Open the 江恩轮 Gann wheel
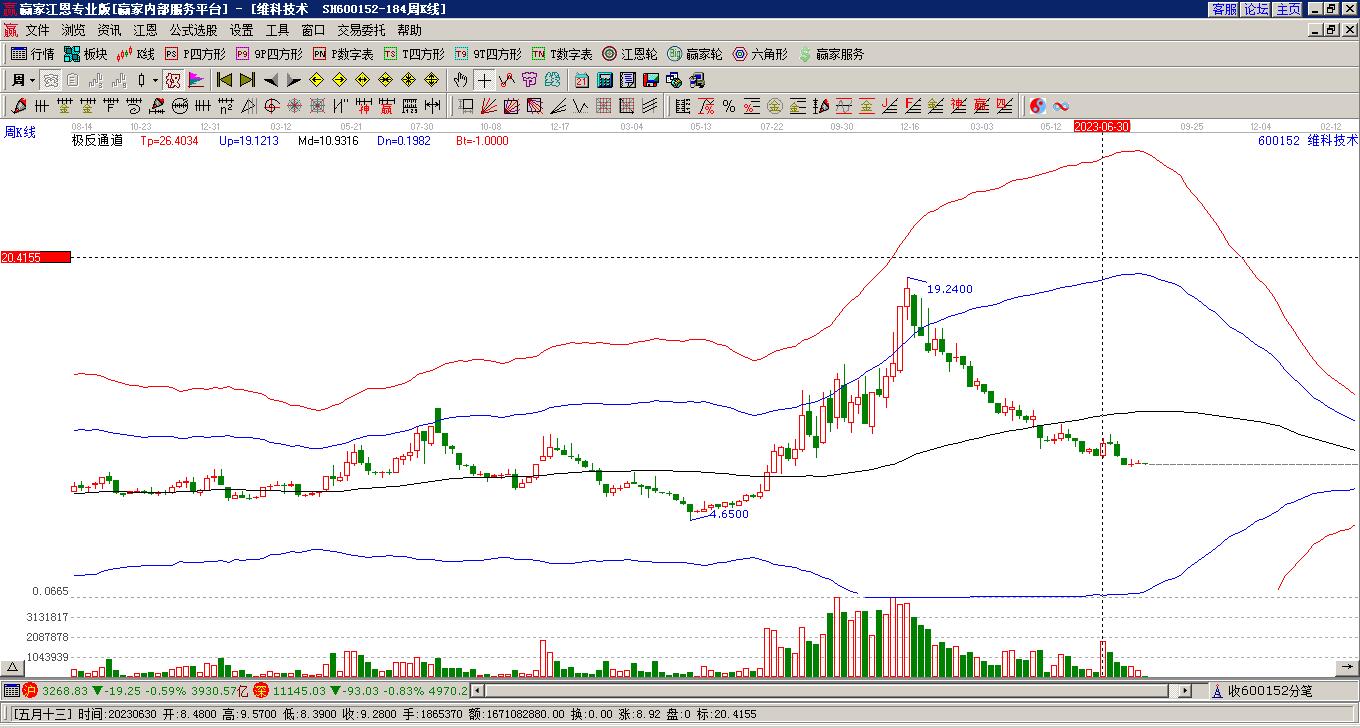The height and width of the screenshot is (728, 1360). click(630, 54)
